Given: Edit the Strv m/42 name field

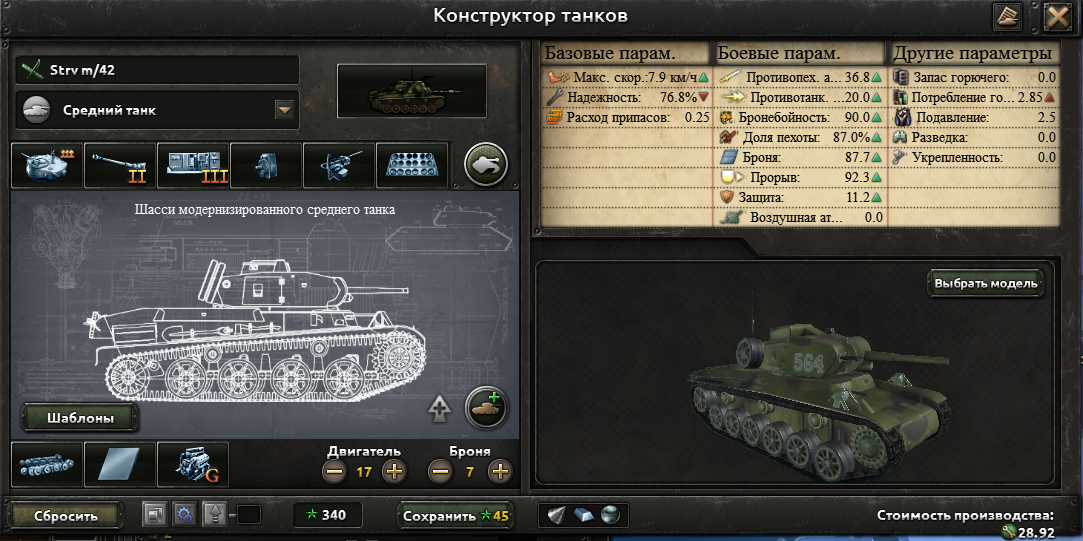Looking at the screenshot, I should [157, 70].
